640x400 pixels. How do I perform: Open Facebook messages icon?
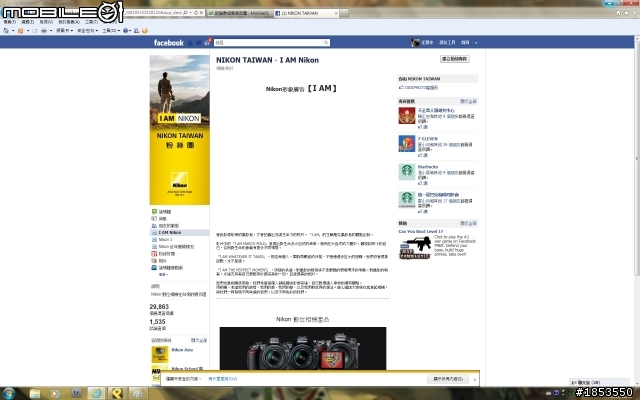[x=199, y=42]
